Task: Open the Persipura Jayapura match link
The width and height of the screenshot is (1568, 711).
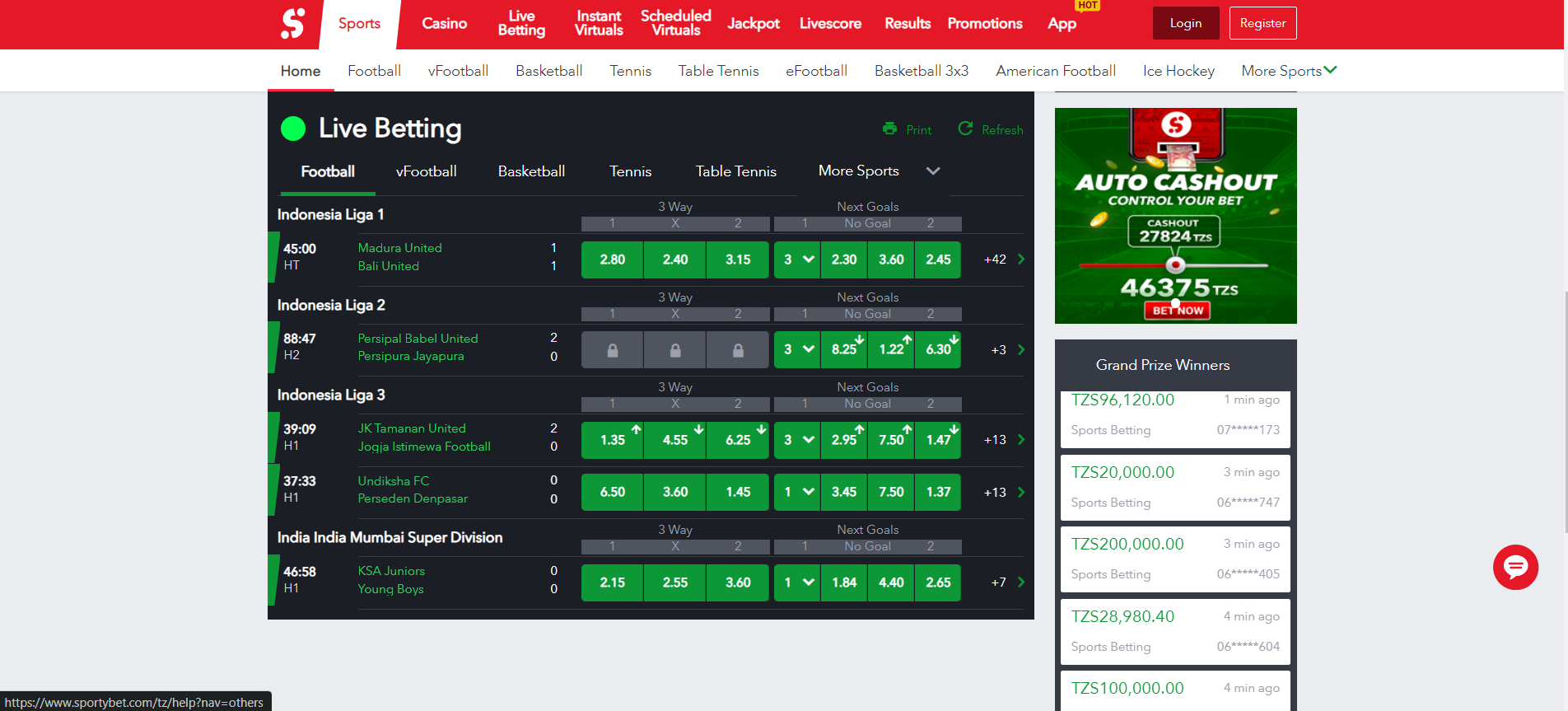Action: click(x=411, y=356)
